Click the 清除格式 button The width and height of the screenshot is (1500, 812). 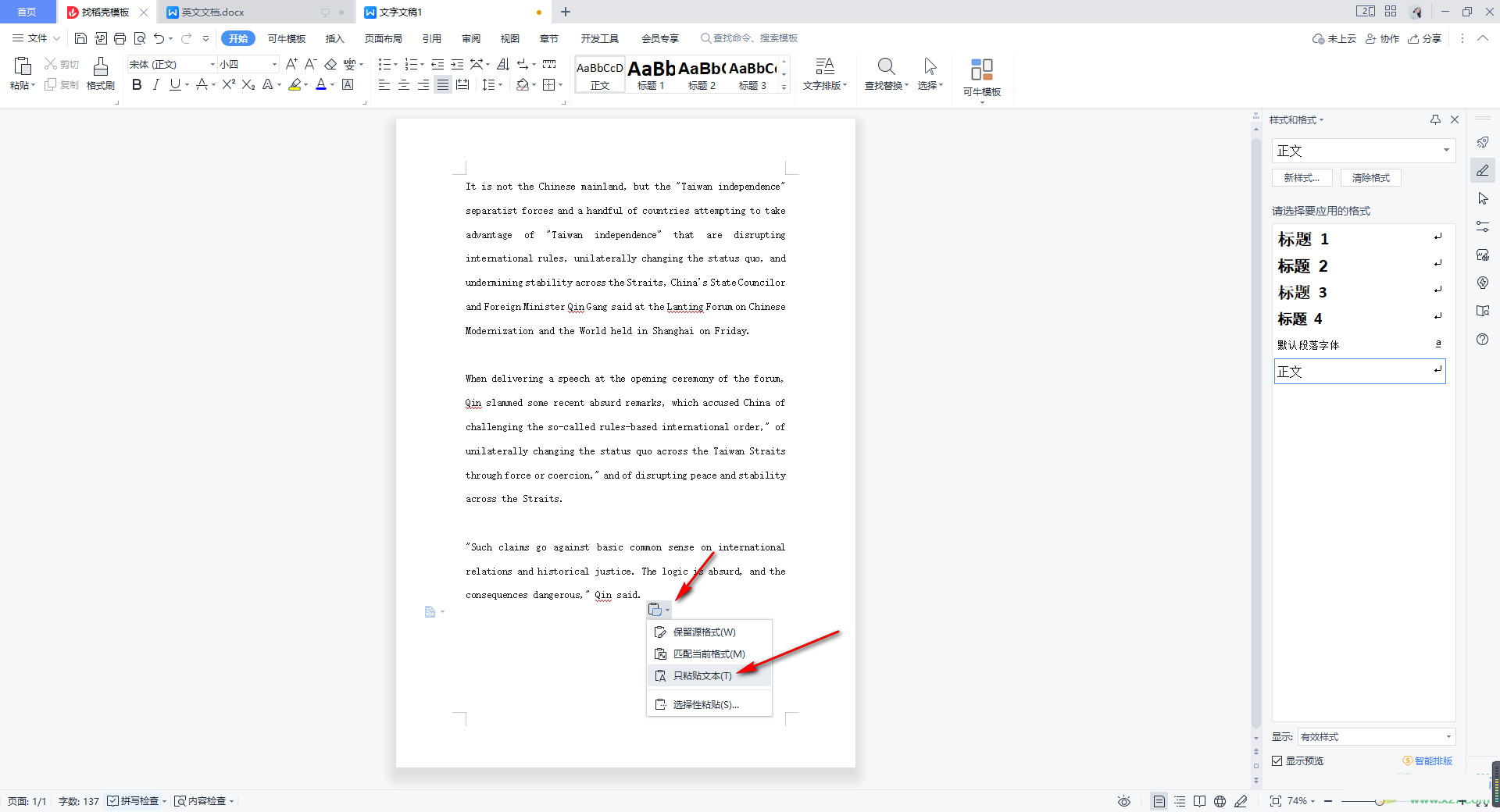1371,178
